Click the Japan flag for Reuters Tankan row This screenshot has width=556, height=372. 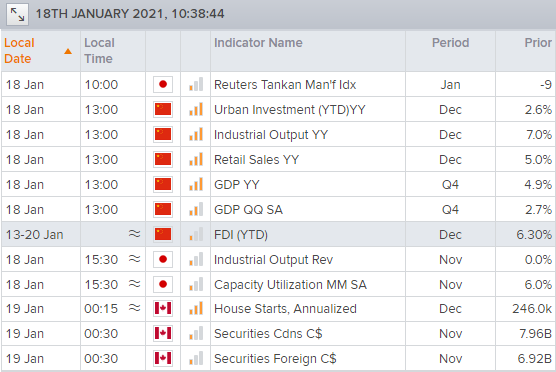pyautogui.click(x=163, y=84)
